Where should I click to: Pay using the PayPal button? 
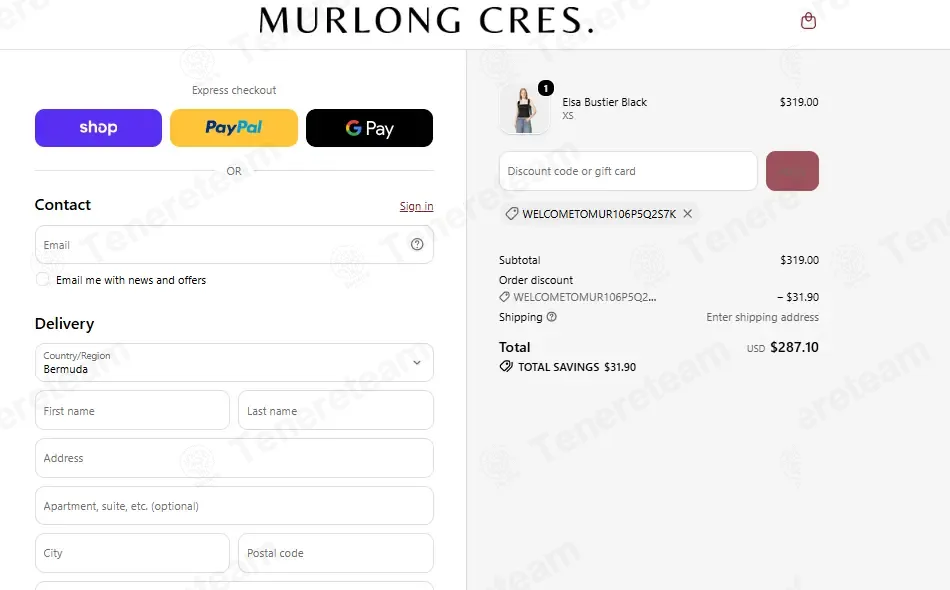(234, 128)
